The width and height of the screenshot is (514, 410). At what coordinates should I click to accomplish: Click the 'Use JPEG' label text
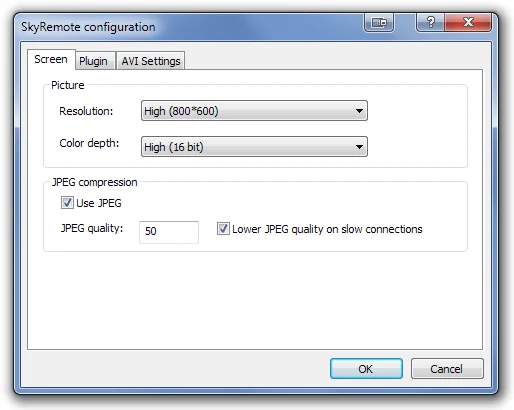click(x=99, y=203)
